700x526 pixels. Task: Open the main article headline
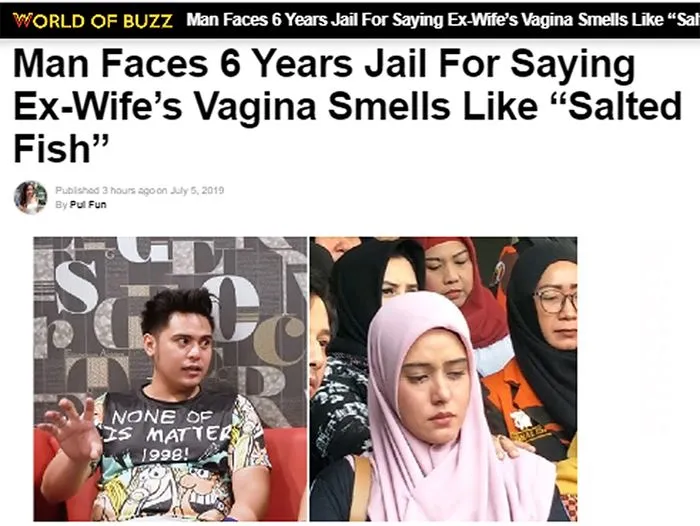pos(347,106)
